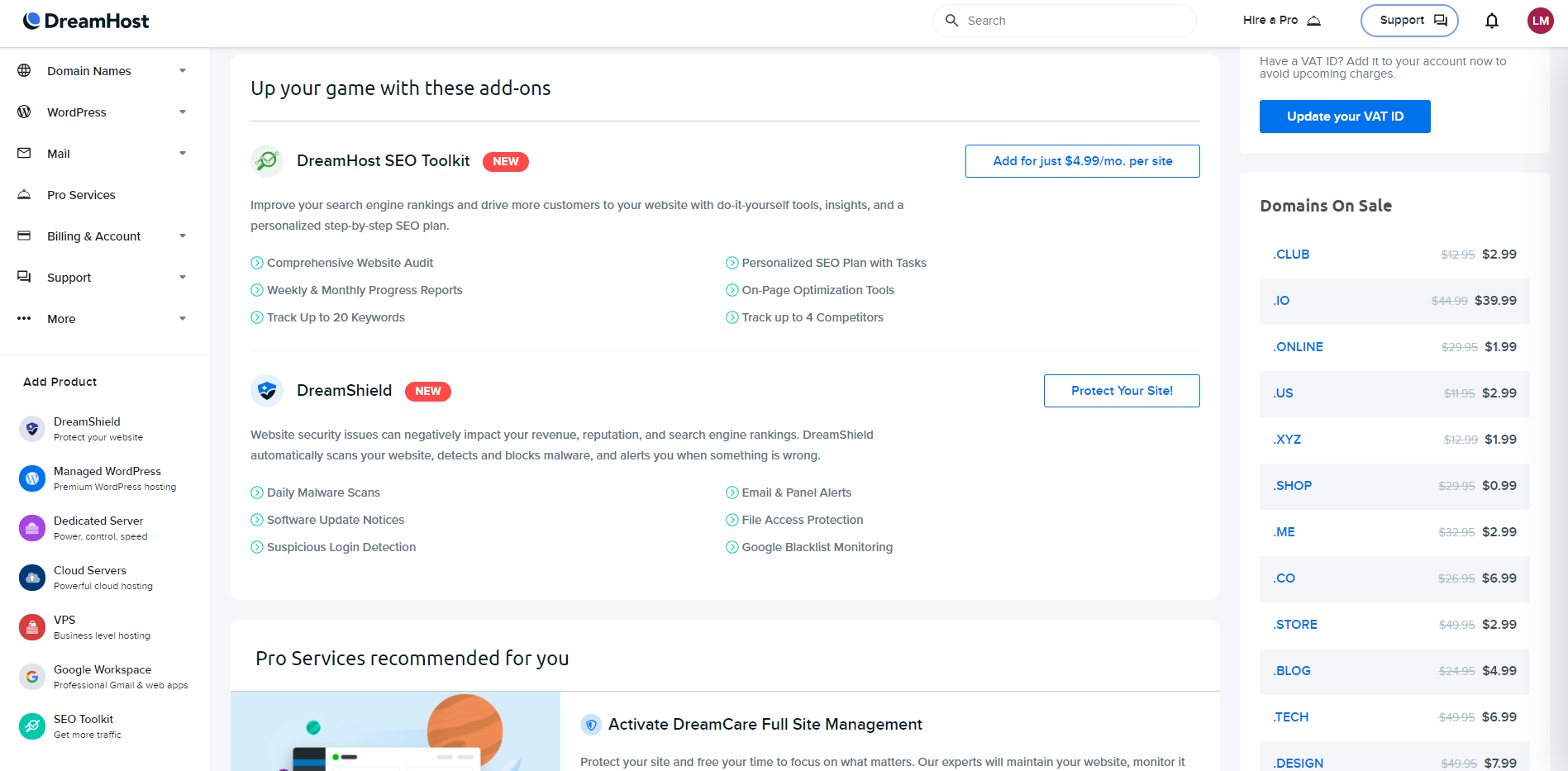The height and width of the screenshot is (771, 1568).
Task: Open the notification bell
Action: coord(1492,21)
